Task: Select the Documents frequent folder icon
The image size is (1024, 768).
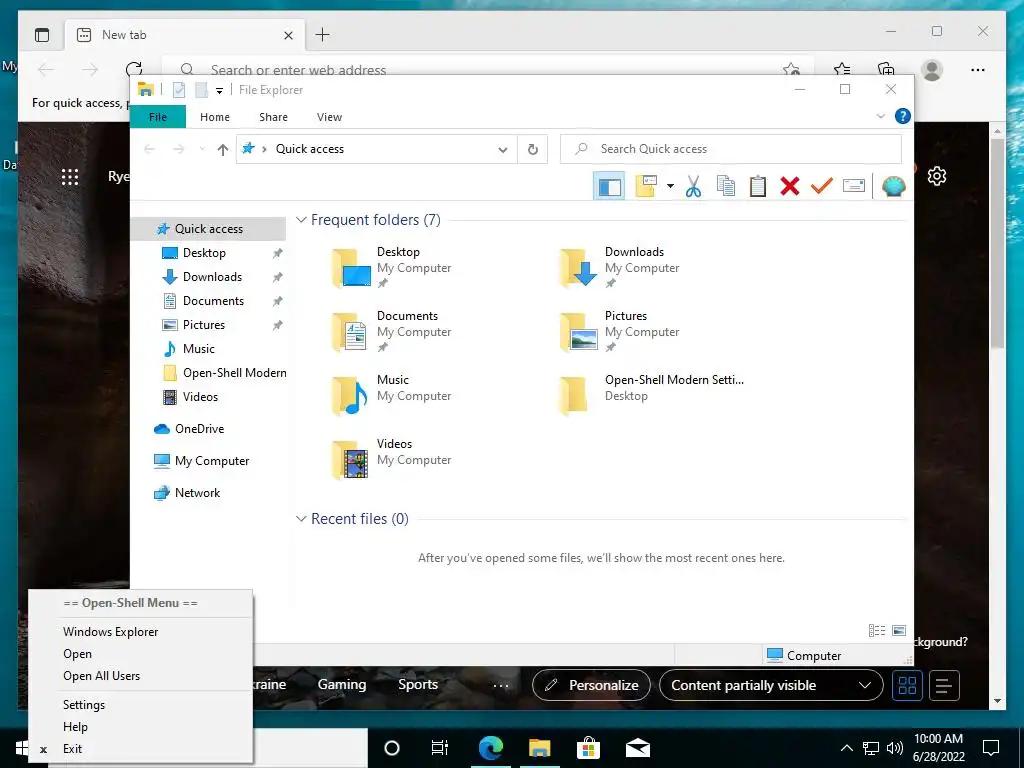Action: [350, 332]
